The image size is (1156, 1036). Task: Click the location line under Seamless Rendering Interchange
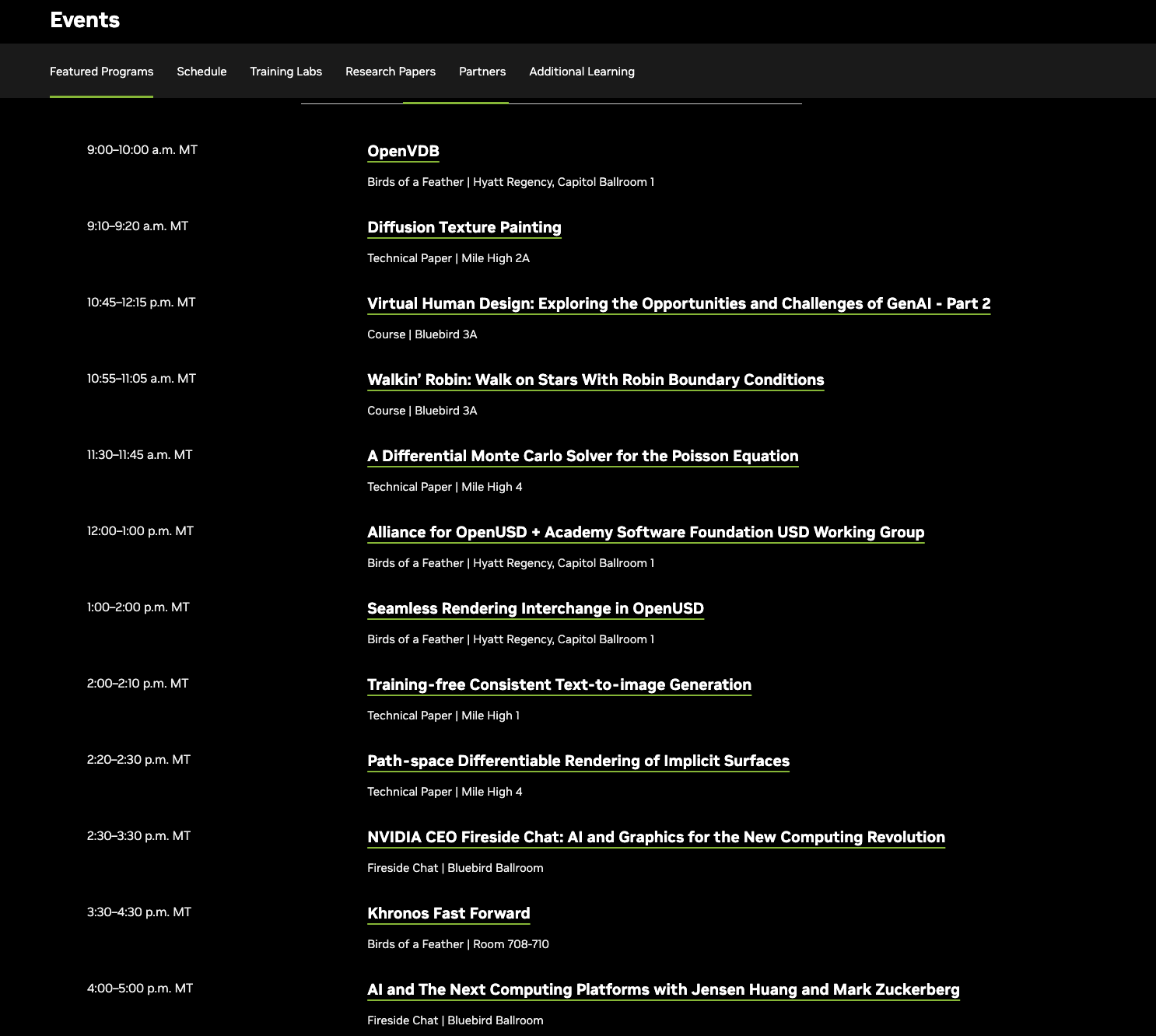point(510,639)
